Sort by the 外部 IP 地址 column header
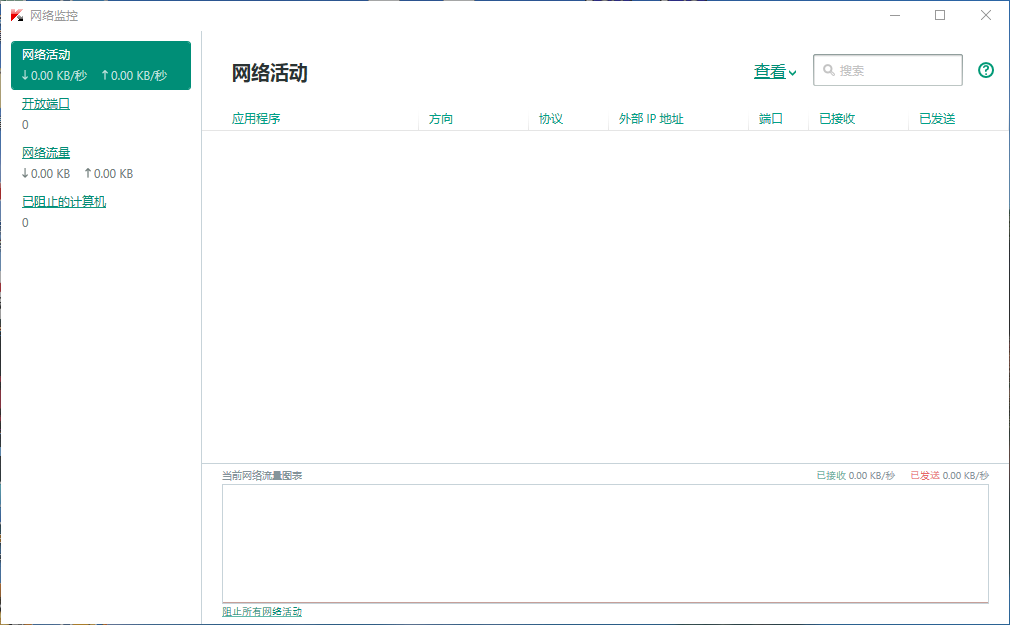 (x=651, y=119)
